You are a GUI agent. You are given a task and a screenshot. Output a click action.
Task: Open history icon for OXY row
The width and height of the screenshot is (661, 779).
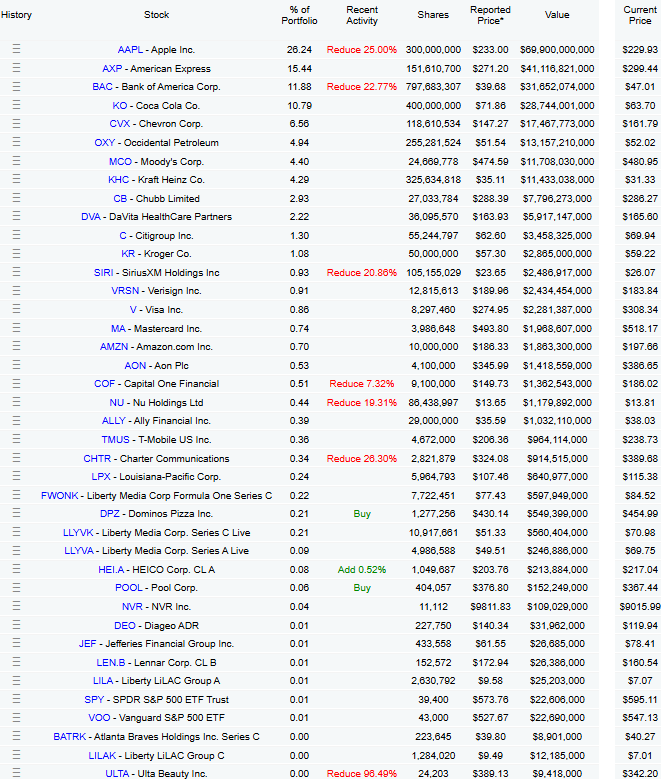pyautogui.click(x=16, y=142)
